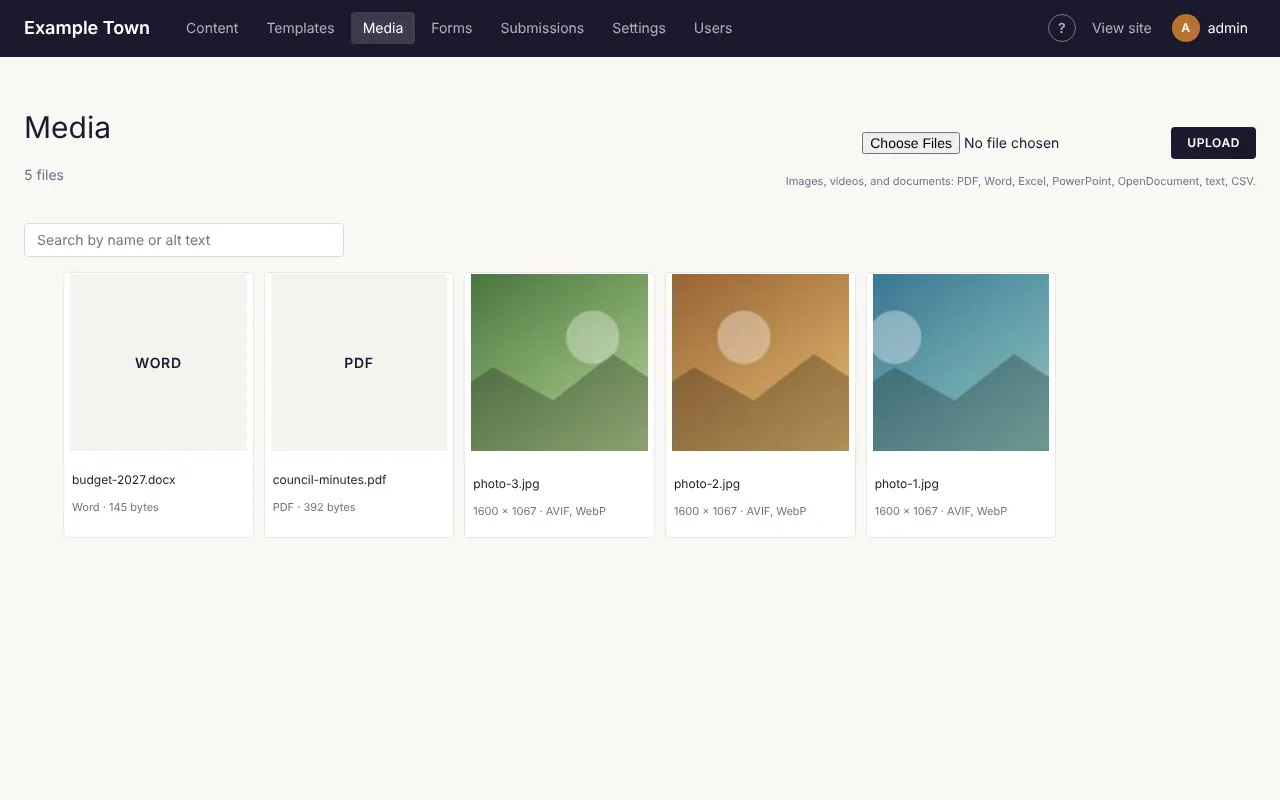Click the council-minutes.pdf file name

coord(330,480)
